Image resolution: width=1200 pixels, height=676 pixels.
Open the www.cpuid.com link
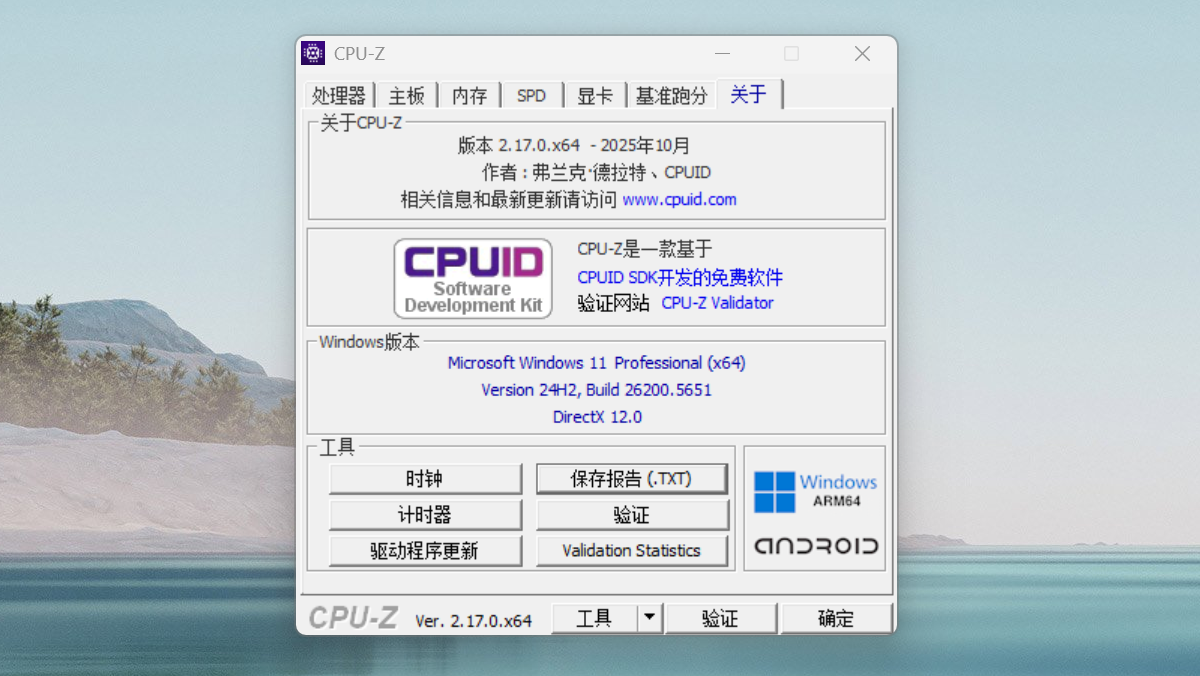(x=679, y=200)
